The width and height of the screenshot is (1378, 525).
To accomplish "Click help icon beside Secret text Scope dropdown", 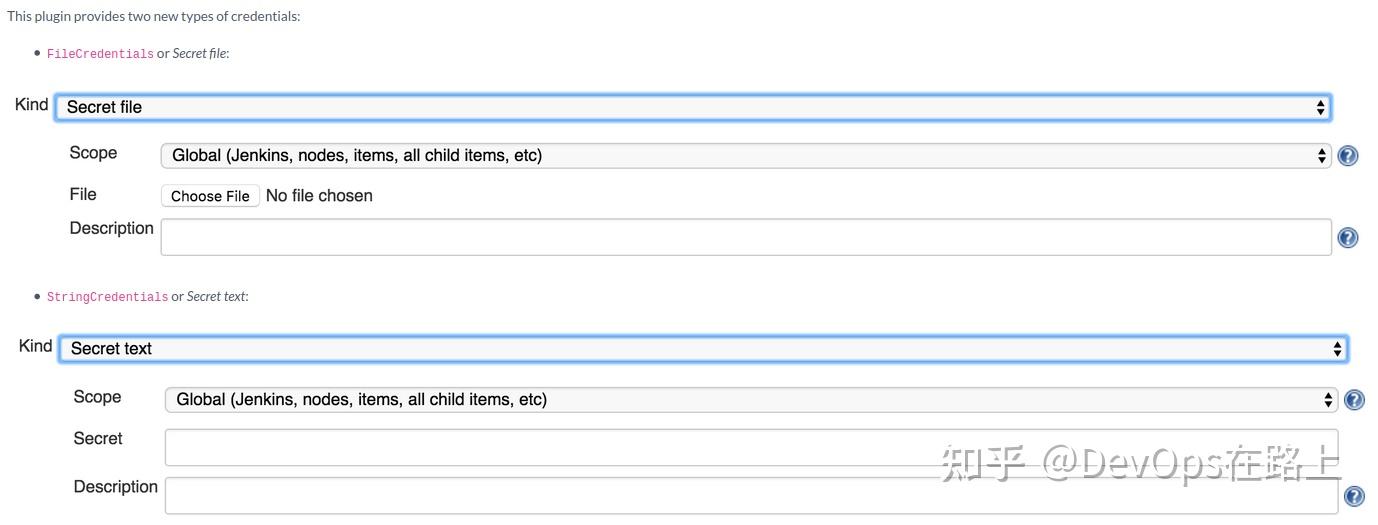I will click(1355, 400).
